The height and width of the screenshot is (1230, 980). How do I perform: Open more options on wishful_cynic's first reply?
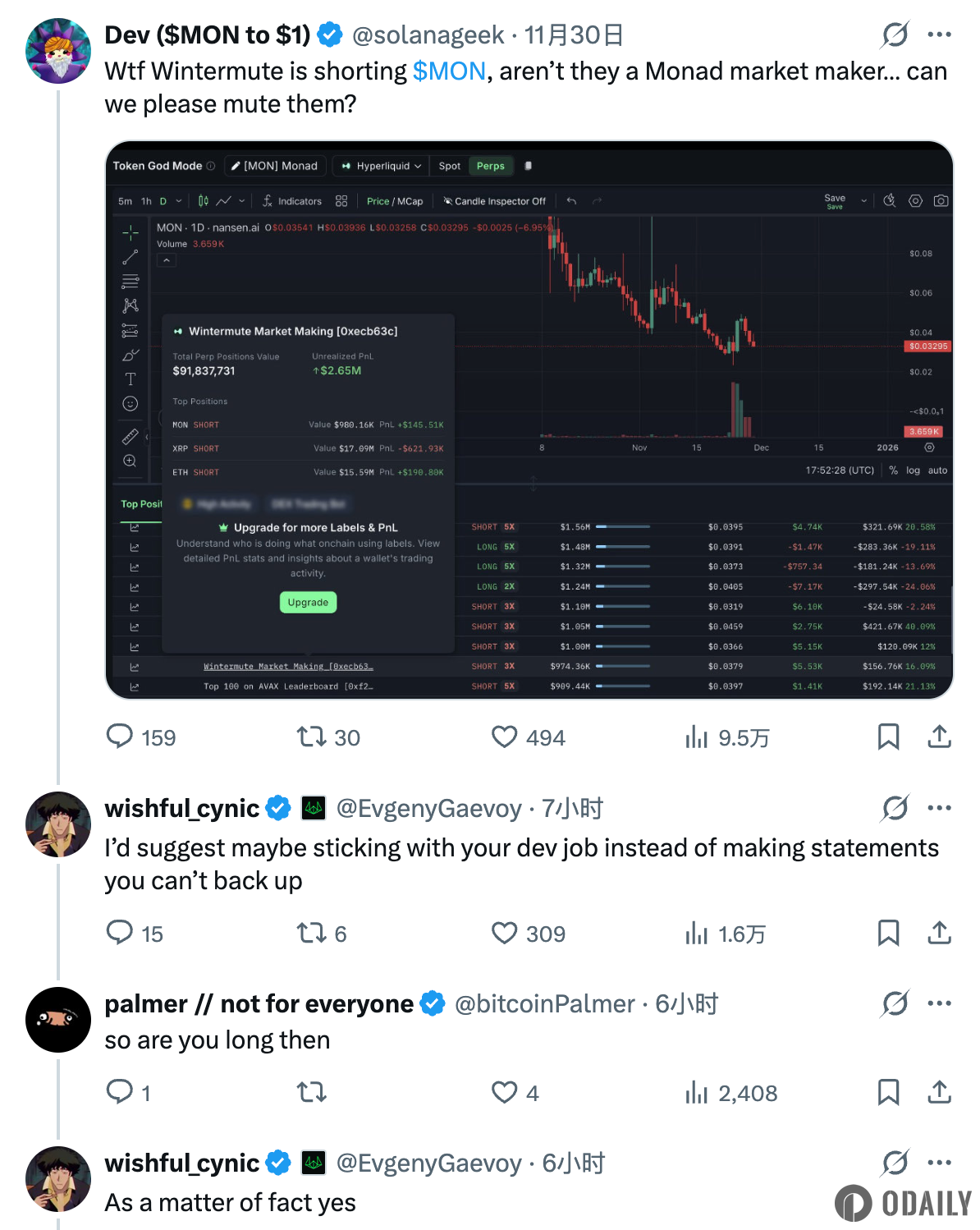click(939, 808)
